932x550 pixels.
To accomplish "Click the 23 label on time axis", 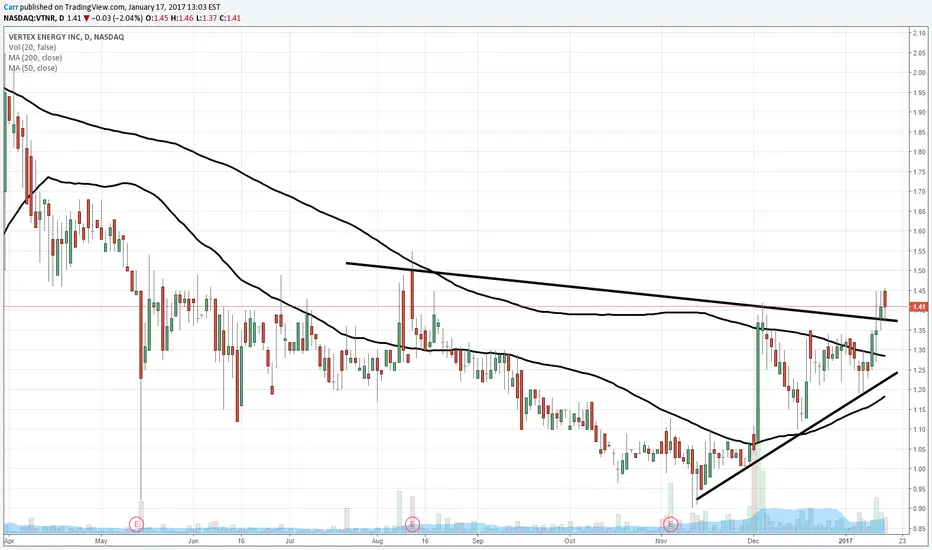I will pos(902,541).
